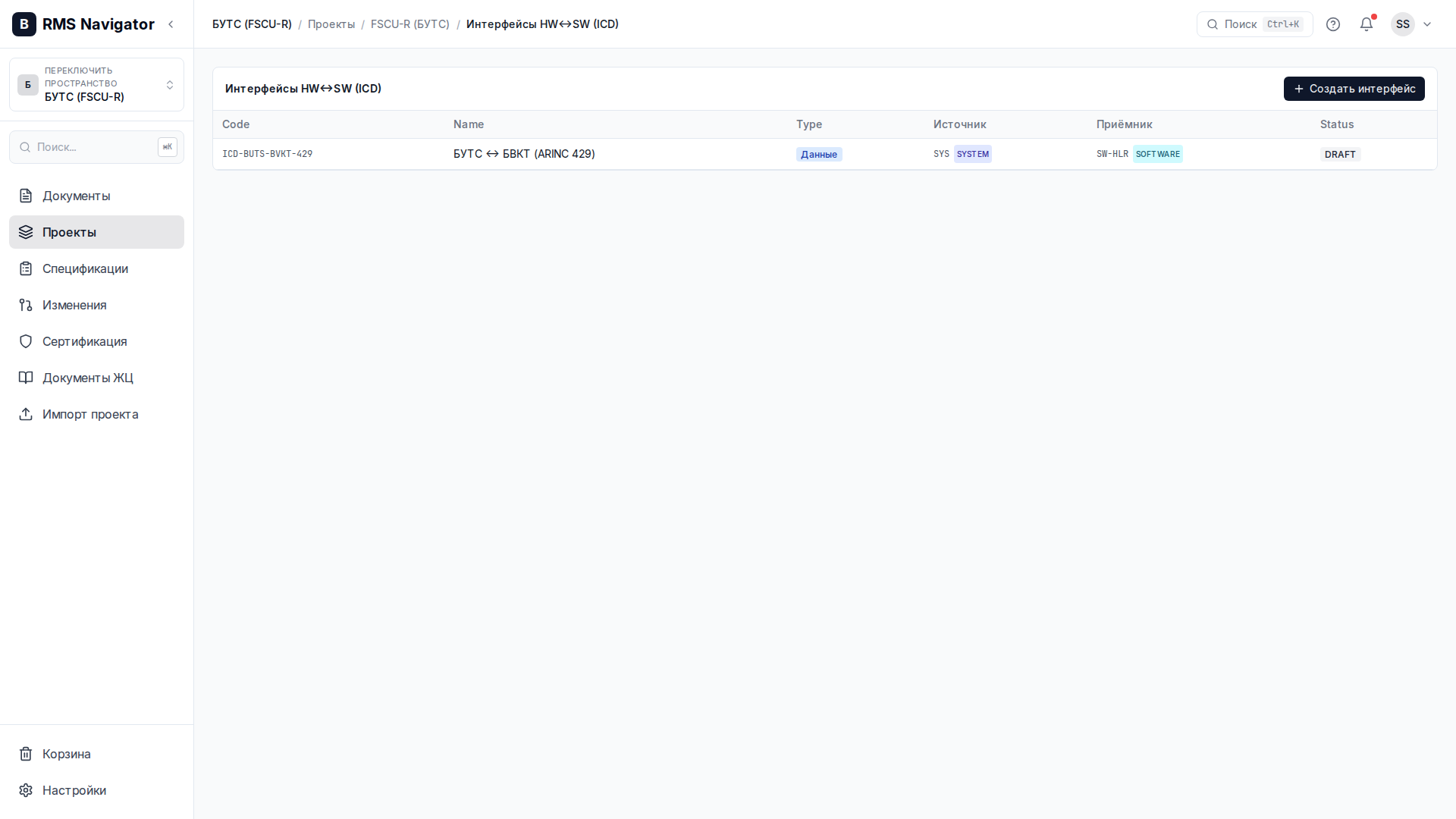Click the SW-HLR receiver code

pos(1112,154)
